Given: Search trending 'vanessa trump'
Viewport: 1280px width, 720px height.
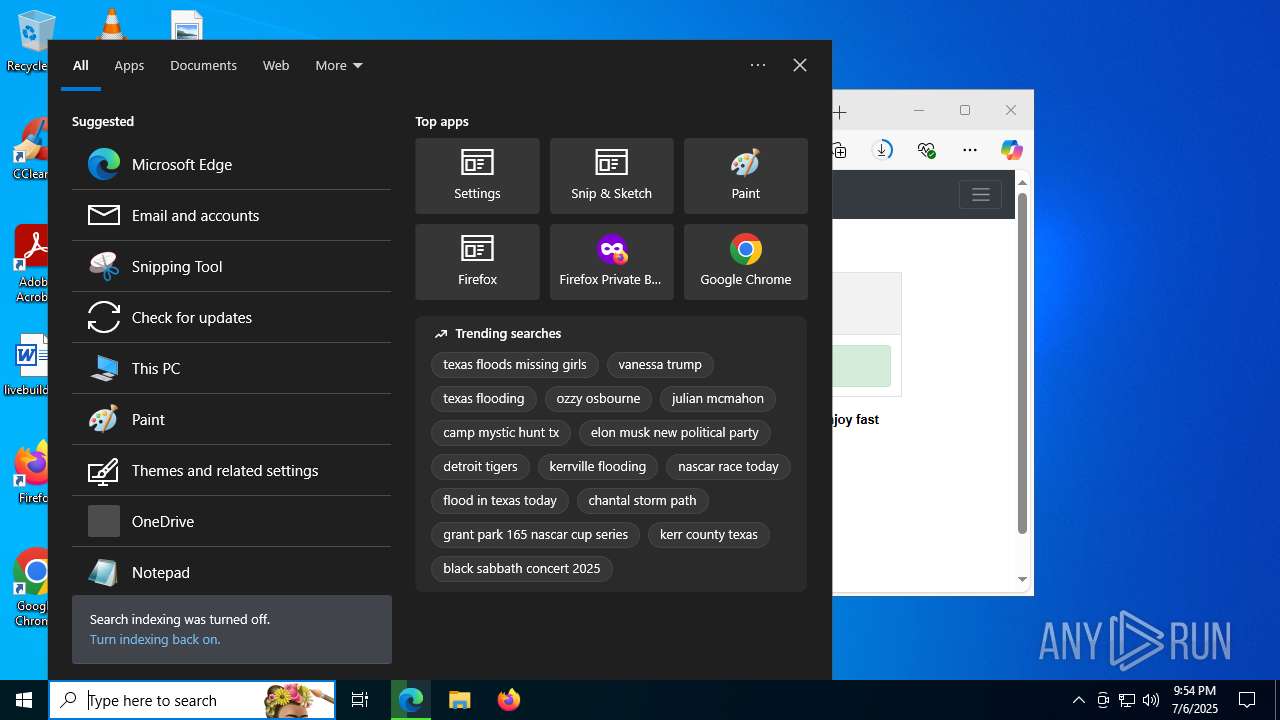Looking at the screenshot, I should pyautogui.click(x=660, y=365).
